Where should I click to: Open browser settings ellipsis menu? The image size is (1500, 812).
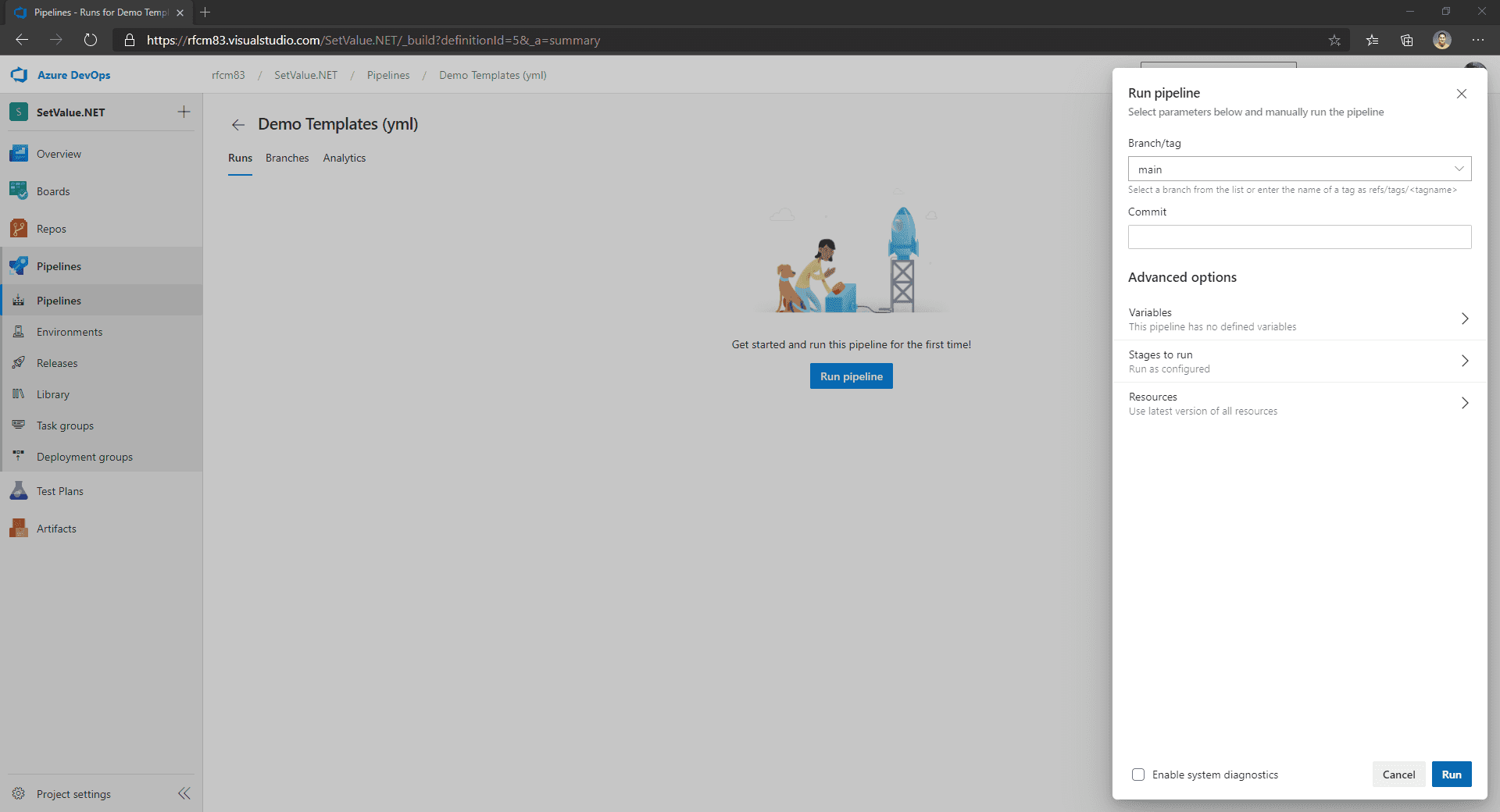[x=1478, y=40]
